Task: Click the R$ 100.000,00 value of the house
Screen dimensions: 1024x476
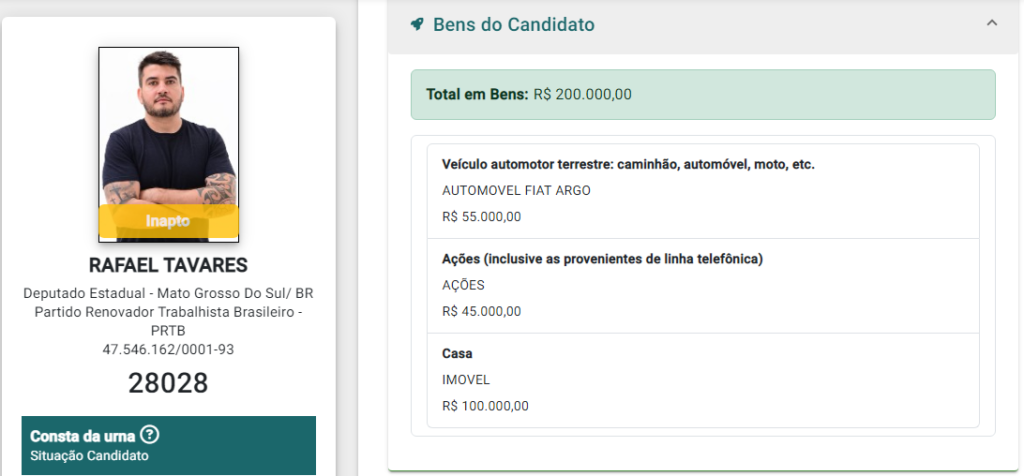Action: coord(485,406)
